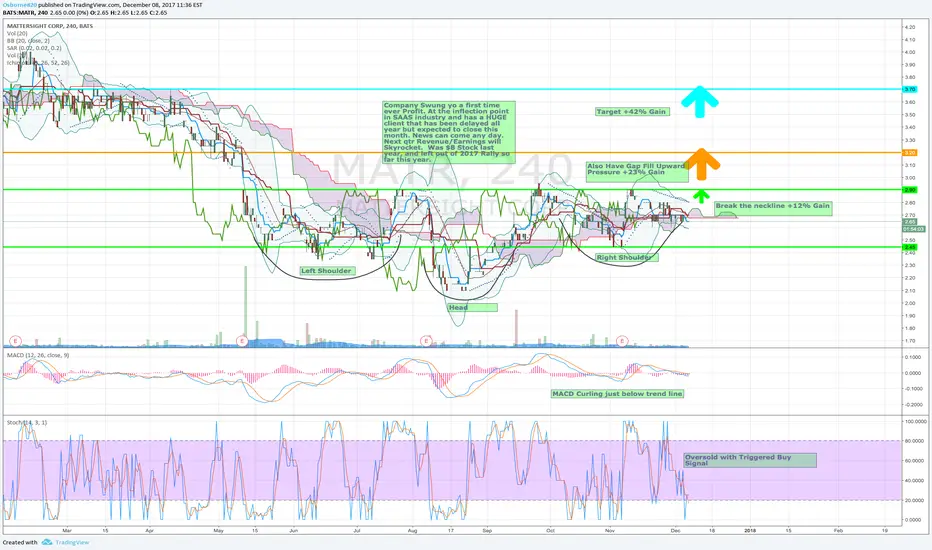
Task: Select the green 2.45 price label
Action: pyautogui.click(x=910, y=247)
